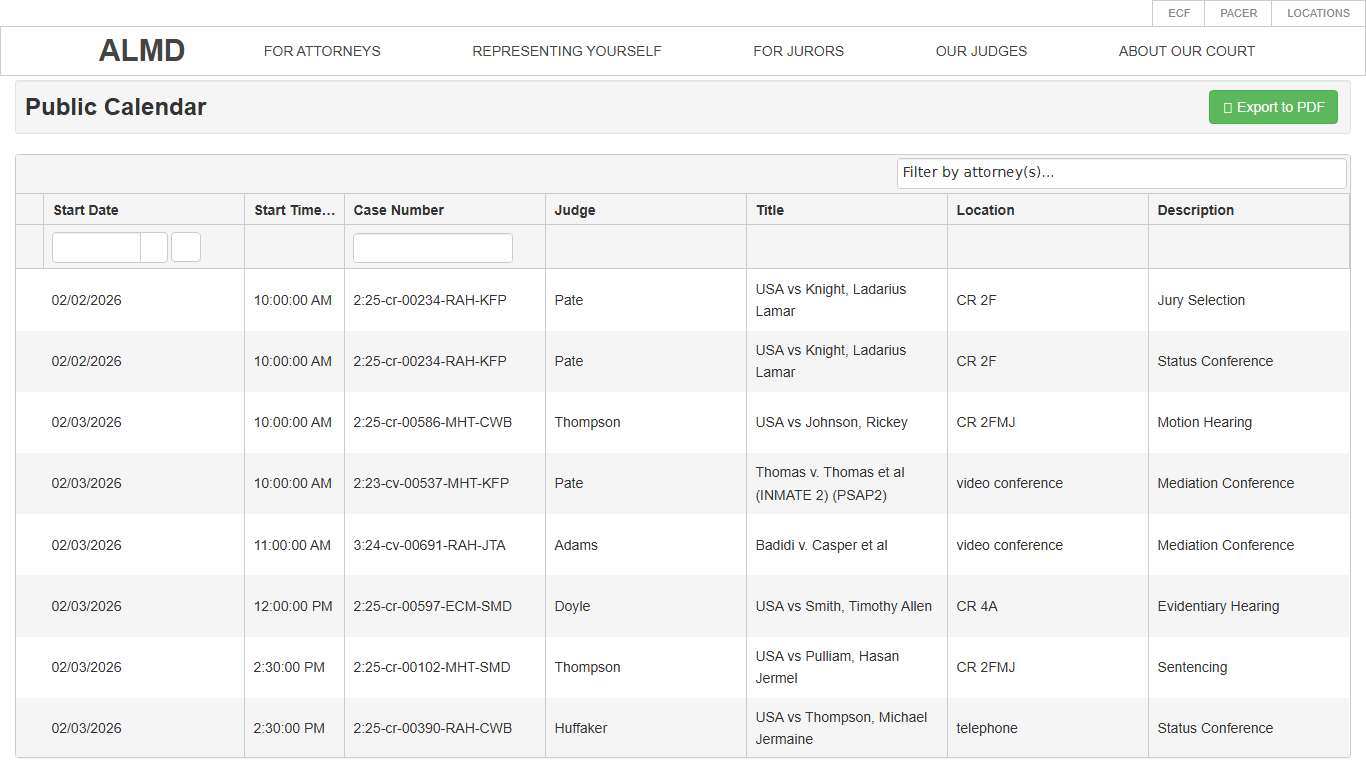Click the ALMD site logo
Screen dimensions: 1366x768
142,51
